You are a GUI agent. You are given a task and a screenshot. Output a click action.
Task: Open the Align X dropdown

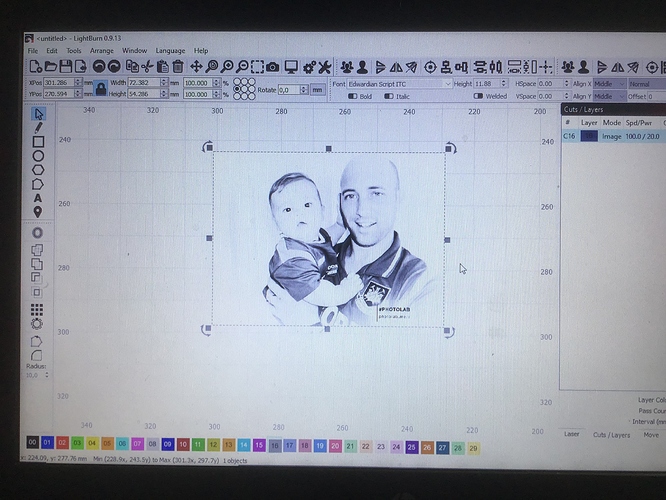point(610,84)
